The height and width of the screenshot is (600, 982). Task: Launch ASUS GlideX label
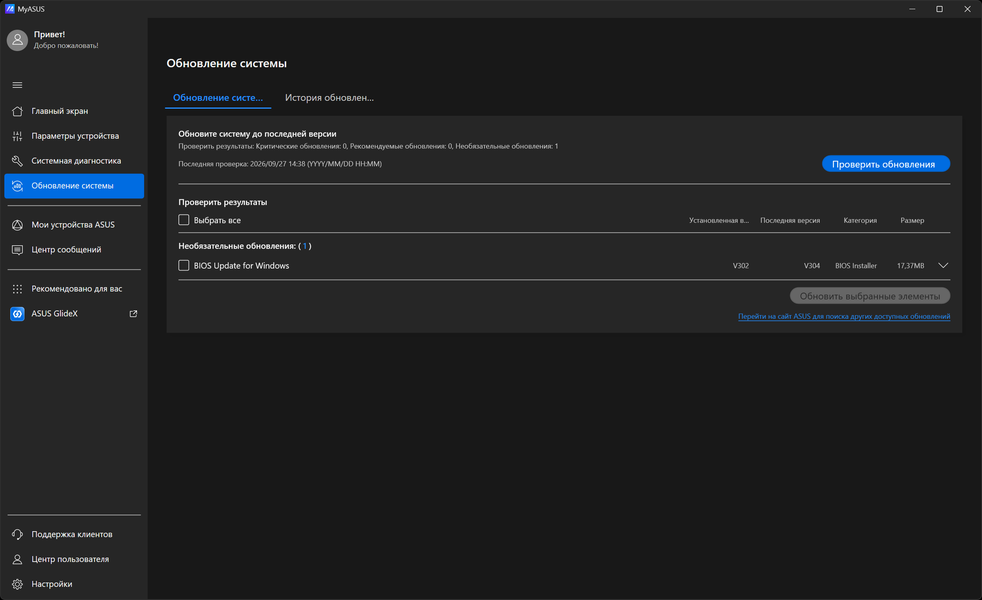[x=54, y=314]
